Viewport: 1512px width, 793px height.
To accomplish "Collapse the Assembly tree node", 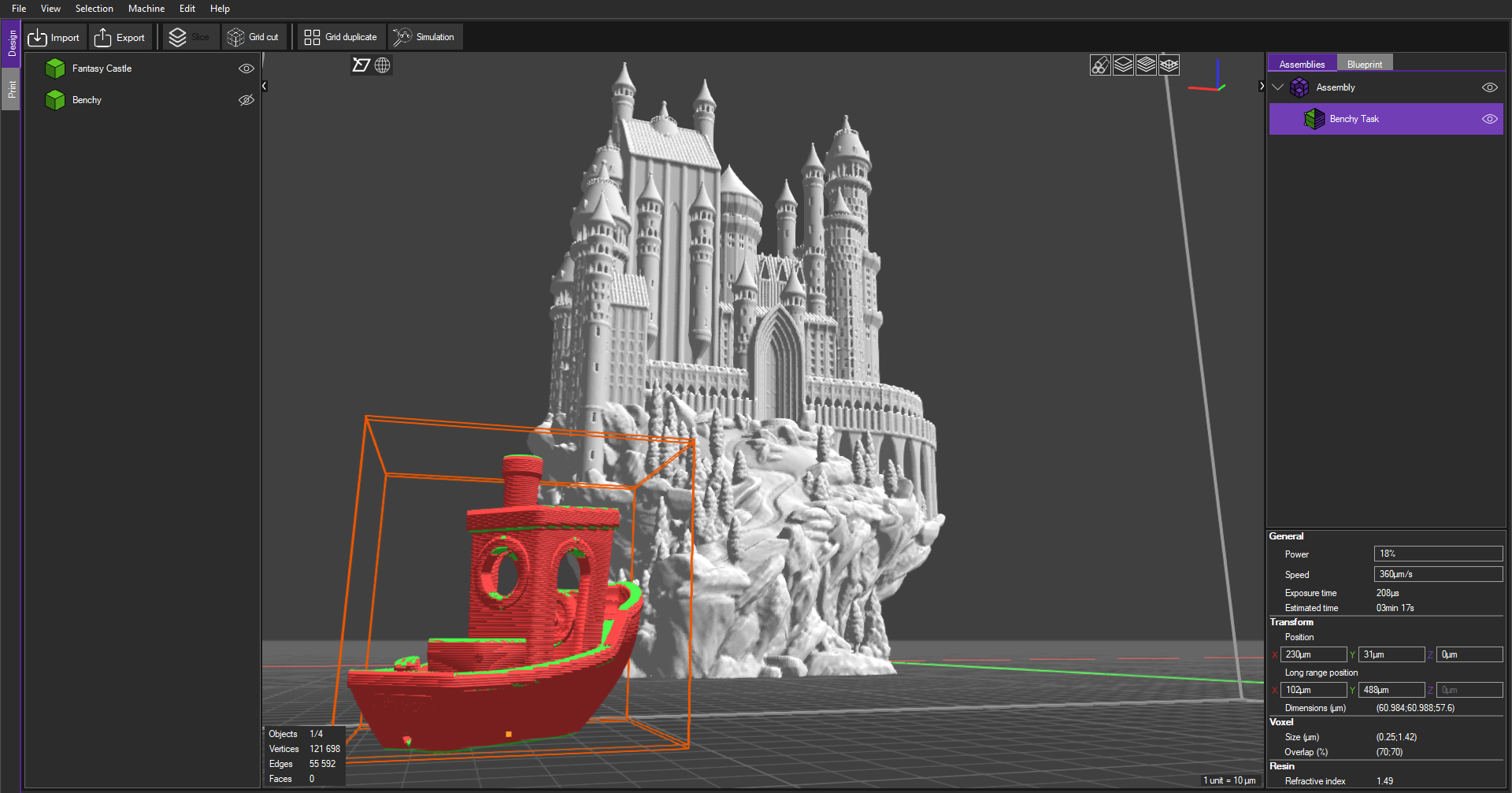I will tap(1278, 87).
